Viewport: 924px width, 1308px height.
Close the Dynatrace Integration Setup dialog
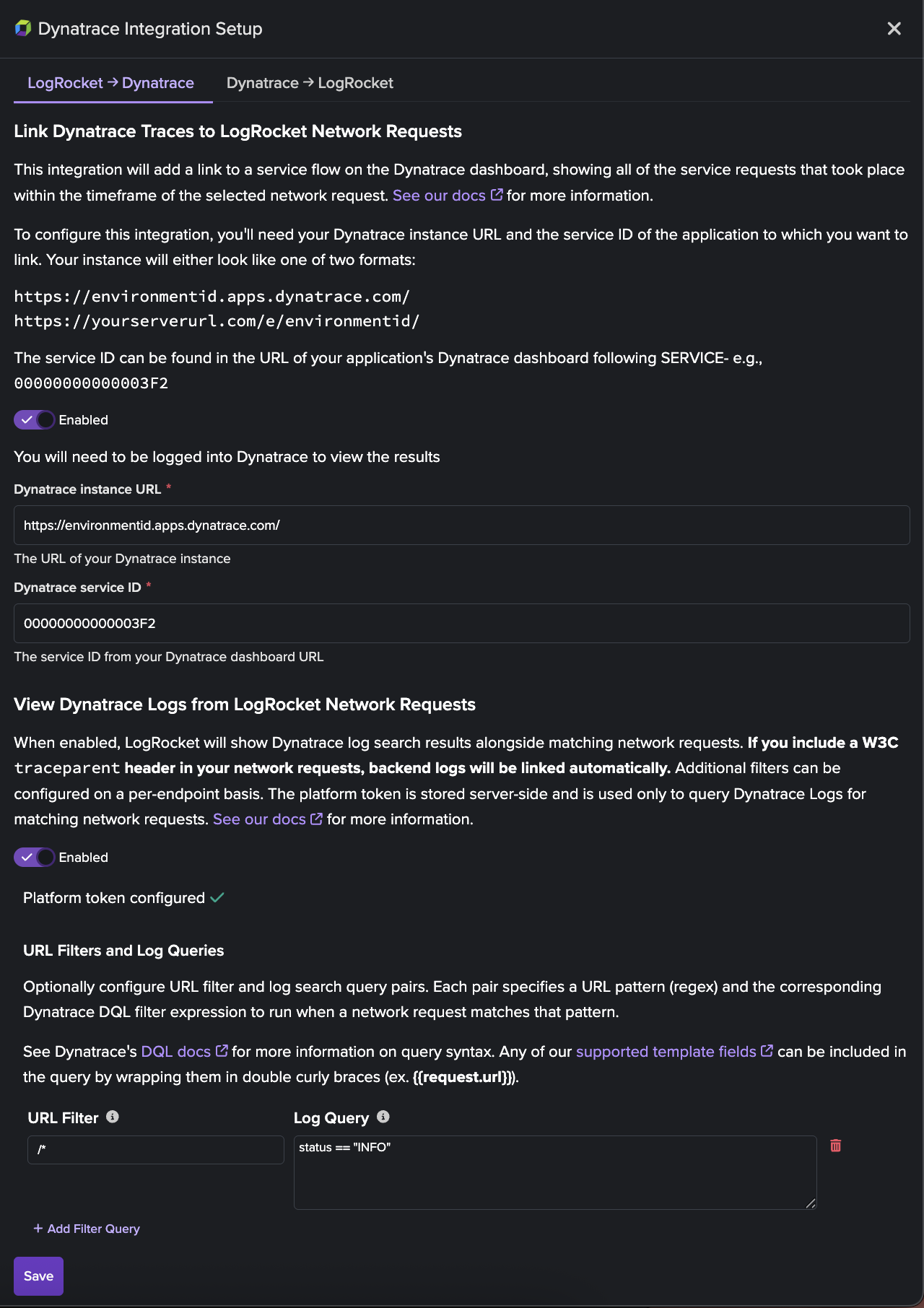coord(894,28)
